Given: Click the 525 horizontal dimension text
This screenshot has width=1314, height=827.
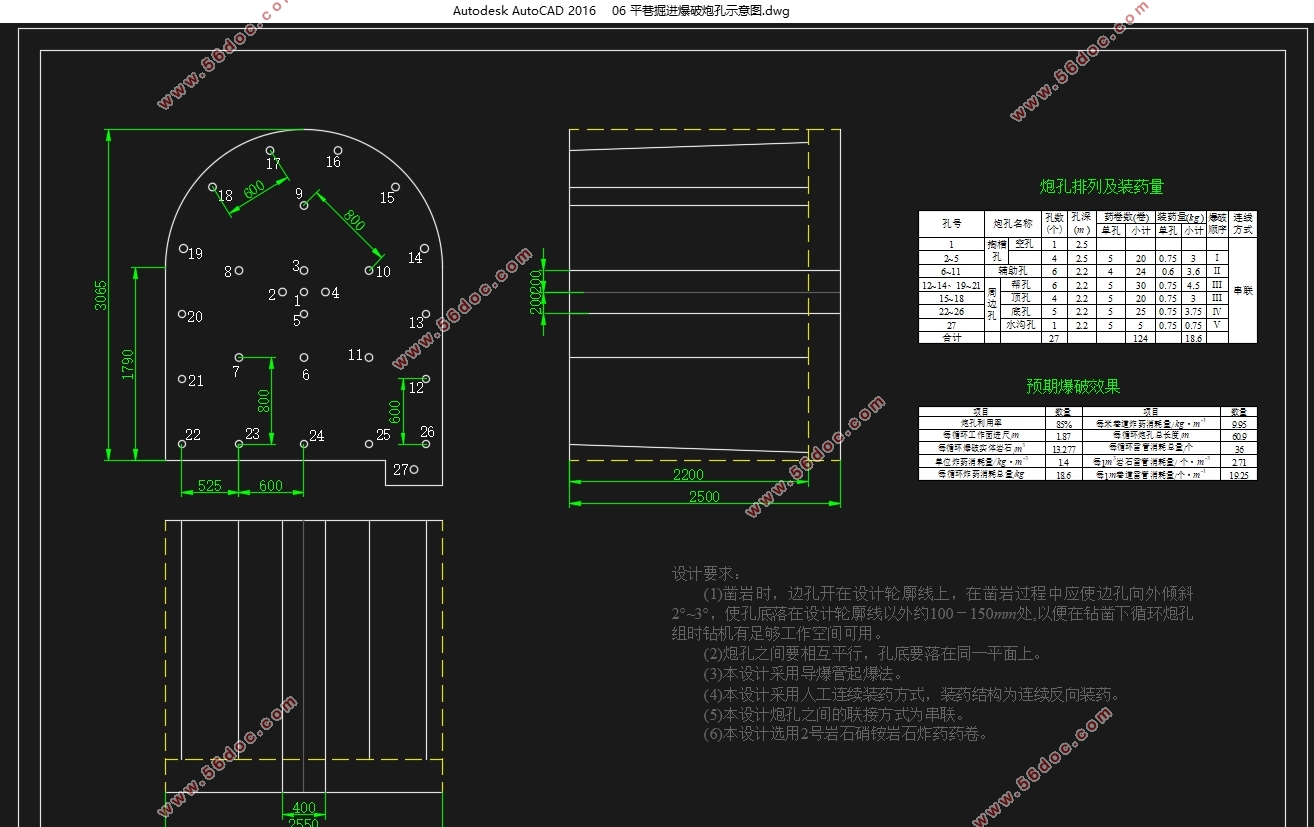Looking at the screenshot, I should click(209, 486).
